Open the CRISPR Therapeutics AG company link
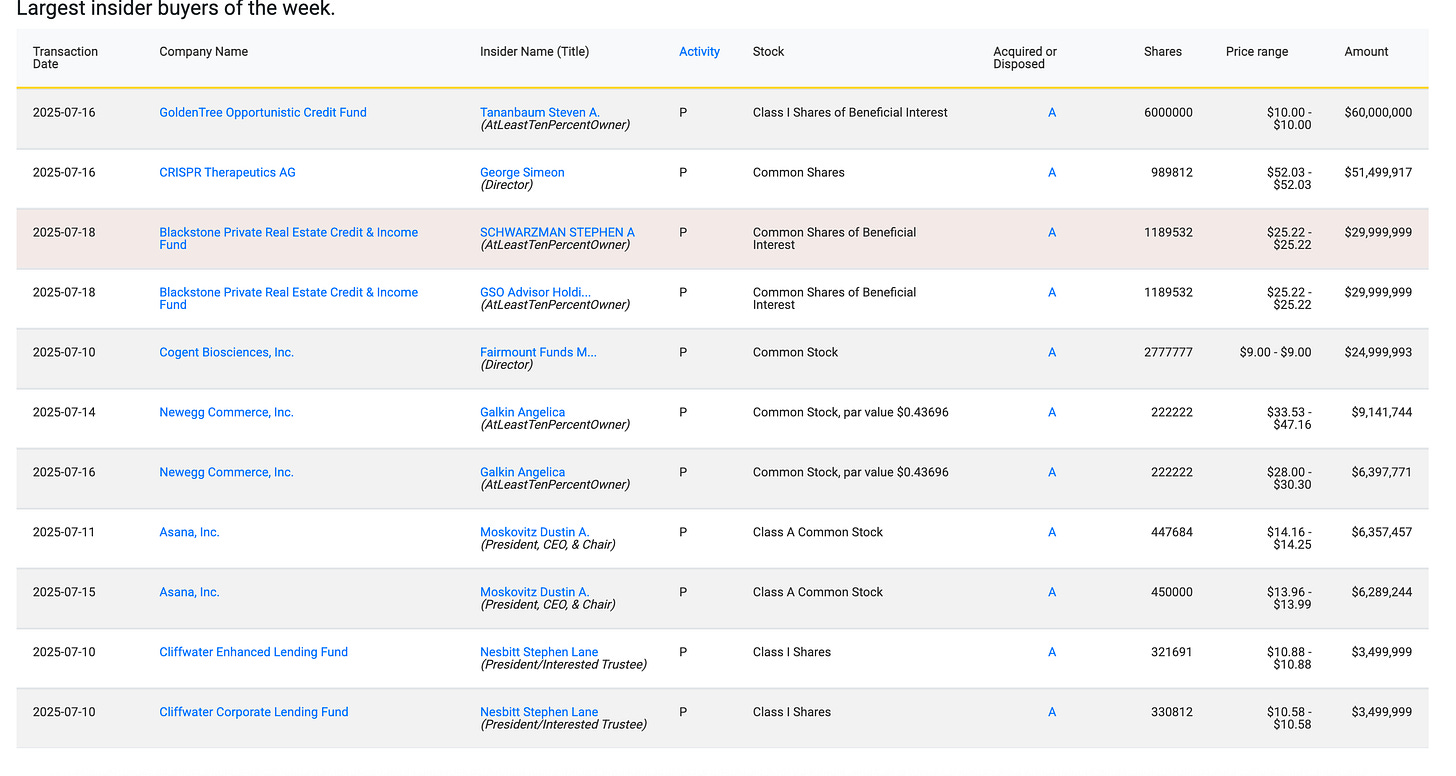The height and width of the screenshot is (776, 1456). coord(227,173)
